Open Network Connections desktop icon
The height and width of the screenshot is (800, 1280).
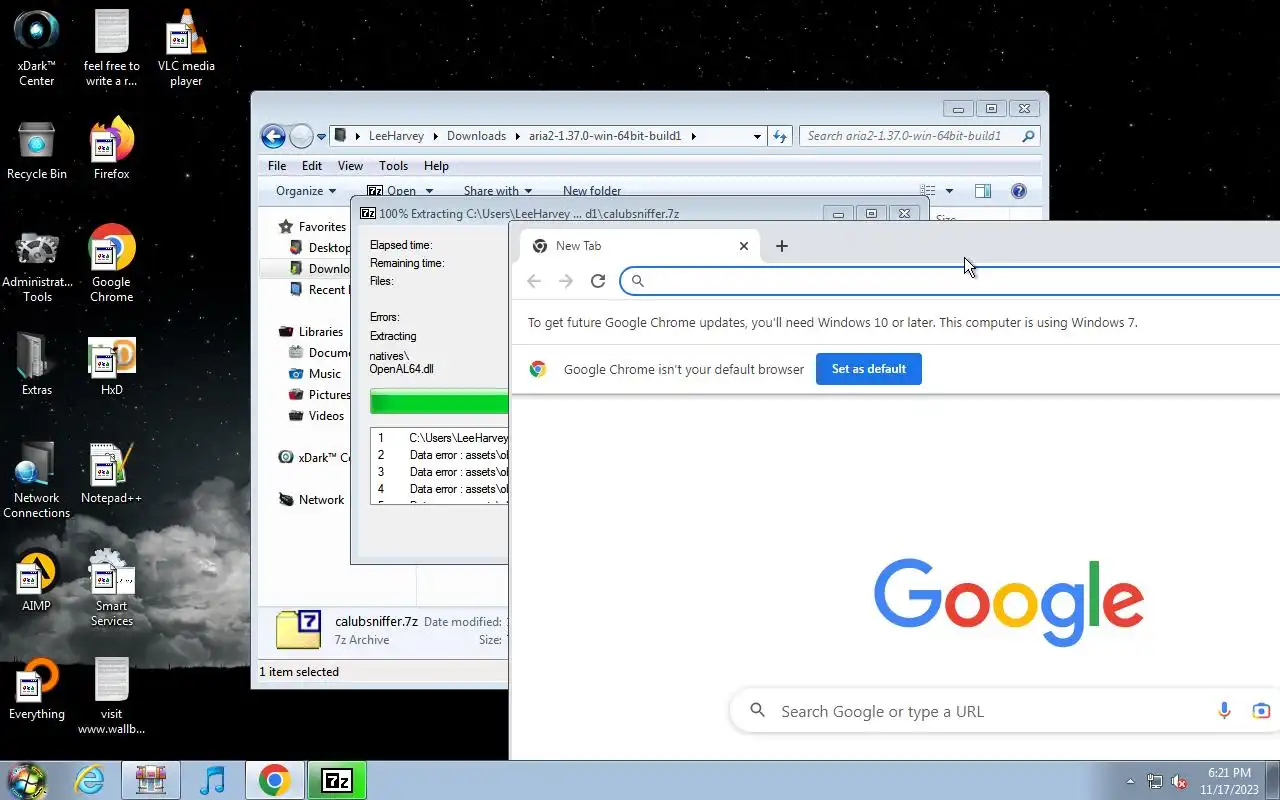pyautogui.click(x=37, y=480)
